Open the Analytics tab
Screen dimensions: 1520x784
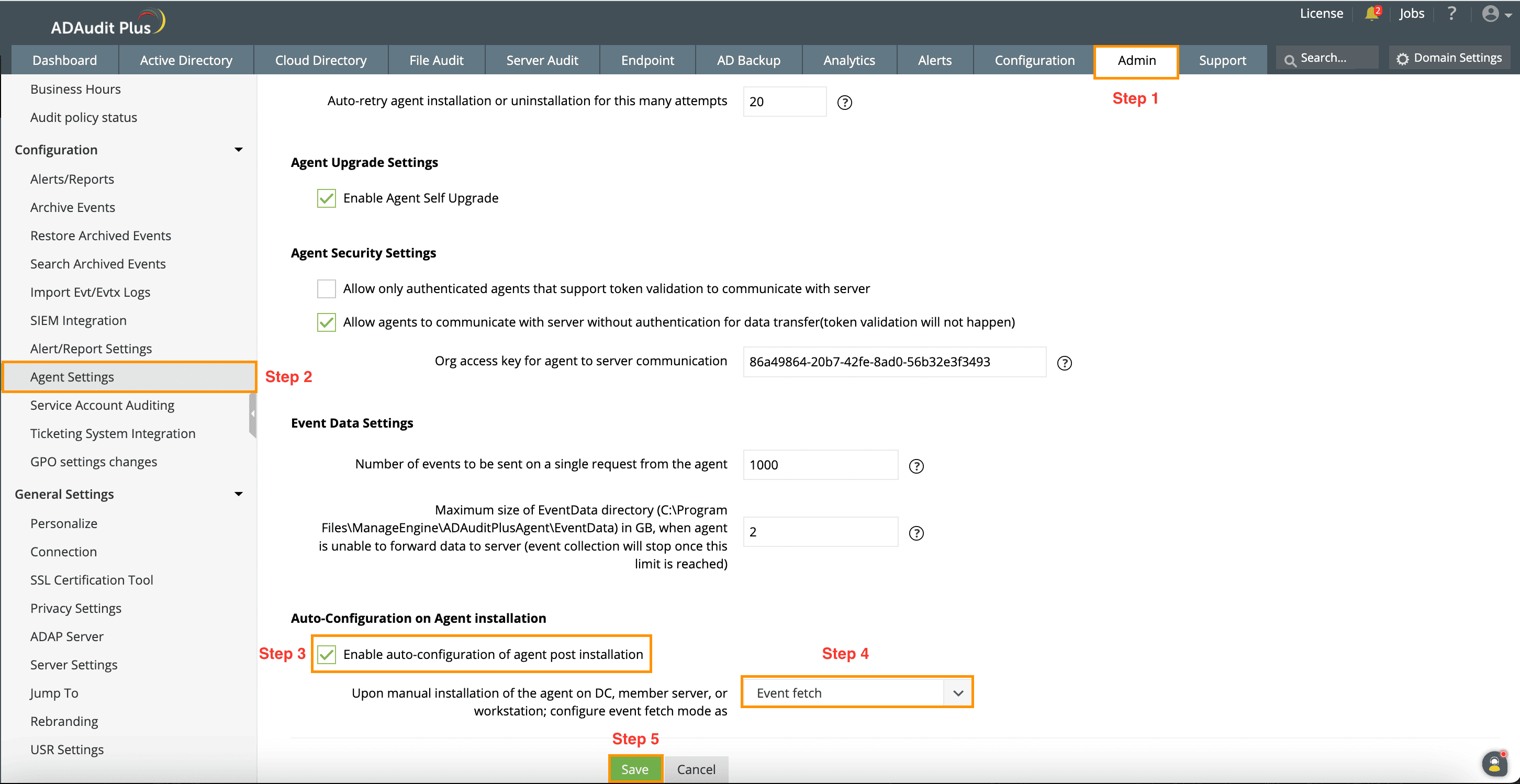(x=848, y=60)
